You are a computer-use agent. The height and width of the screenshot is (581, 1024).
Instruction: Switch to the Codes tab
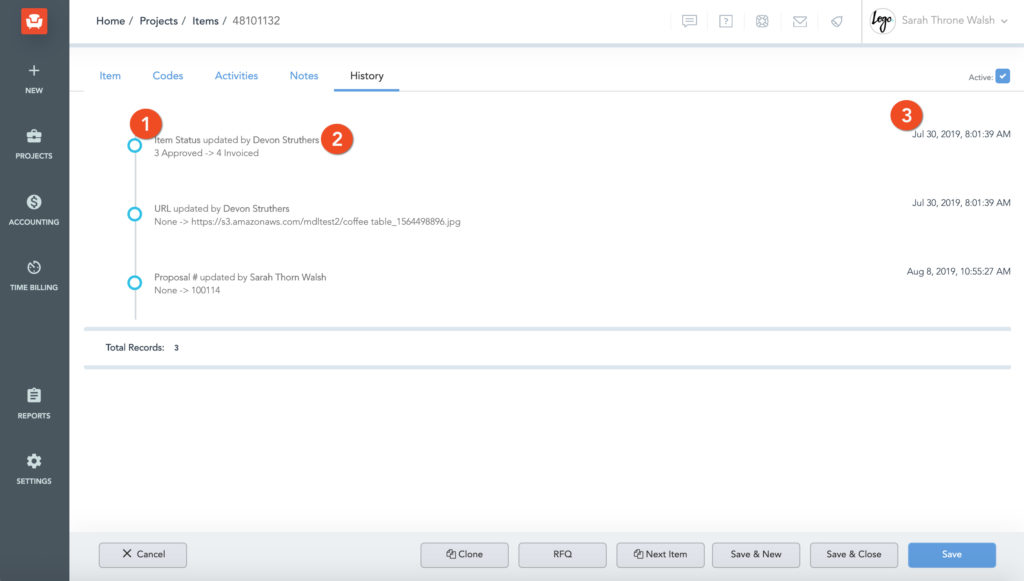168,76
